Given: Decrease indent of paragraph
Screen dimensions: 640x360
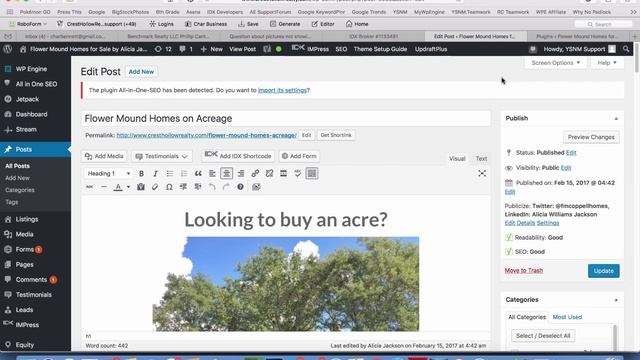Looking at the screenshot, I should tap(183, 187).
